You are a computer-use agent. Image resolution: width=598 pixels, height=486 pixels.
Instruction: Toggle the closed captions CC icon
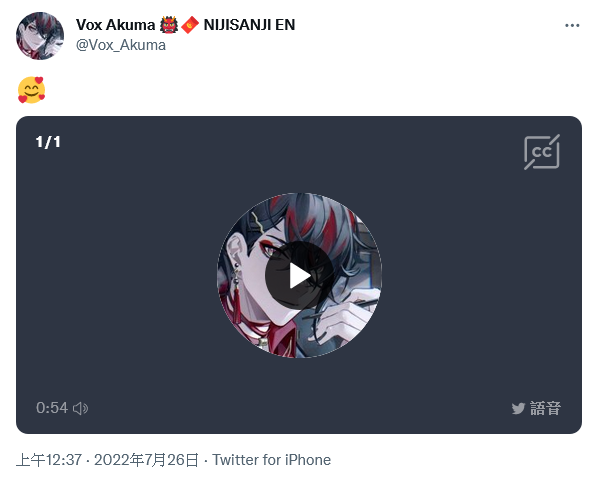pyautogui.click(x=542, y=152)
